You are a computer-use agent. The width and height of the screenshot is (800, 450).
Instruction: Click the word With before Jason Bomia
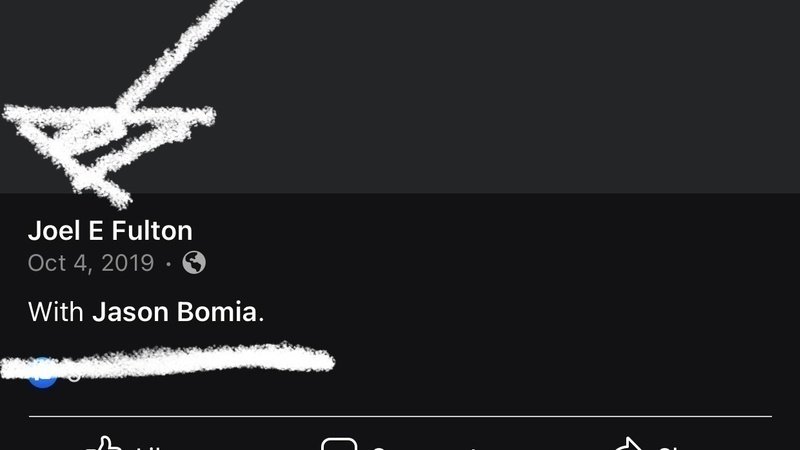56,312
